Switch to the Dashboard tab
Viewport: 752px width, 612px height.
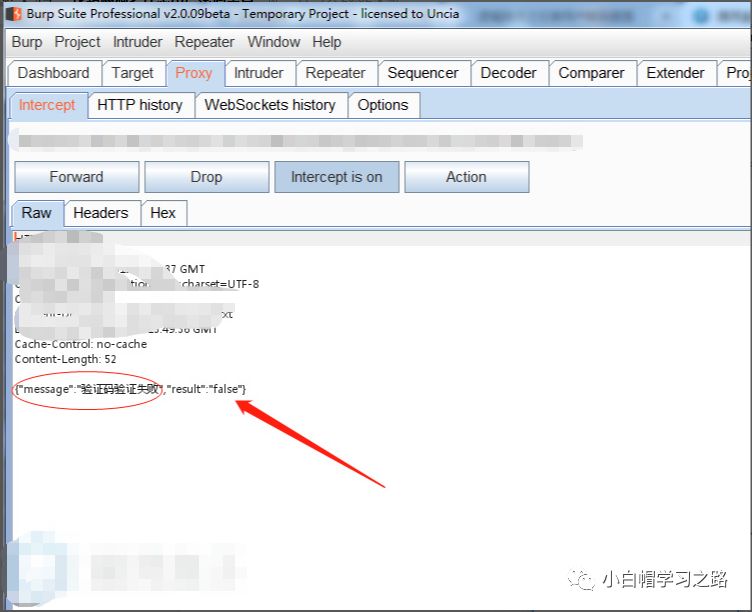pos(54,73)
